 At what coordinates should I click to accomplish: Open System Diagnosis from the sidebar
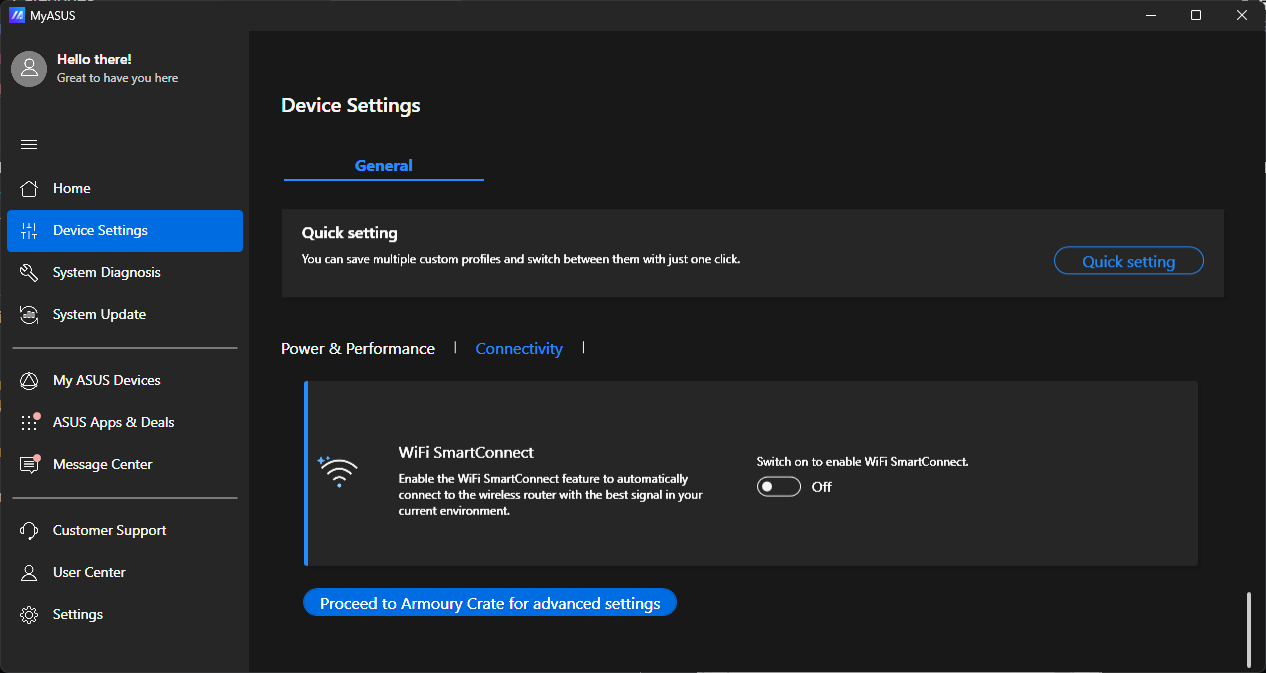[125, 272]
